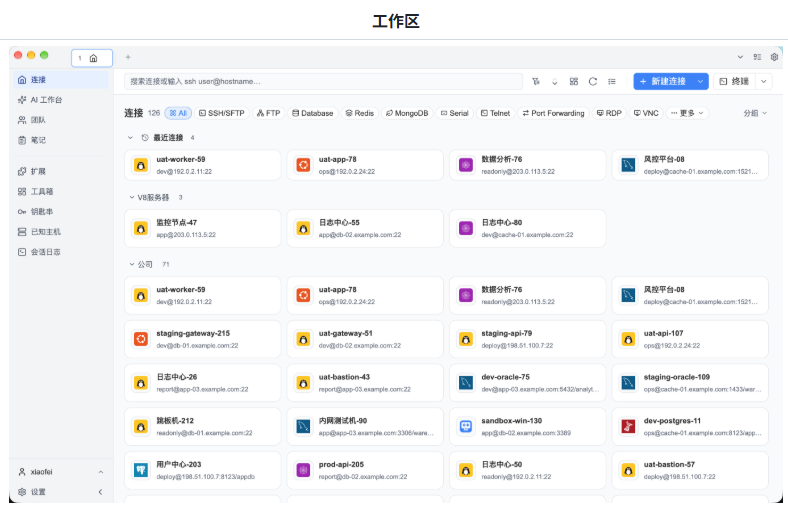Open the staging-api-79 connection card
The width and height of the screenshot is (788, 511).
[x=528, y=339]
